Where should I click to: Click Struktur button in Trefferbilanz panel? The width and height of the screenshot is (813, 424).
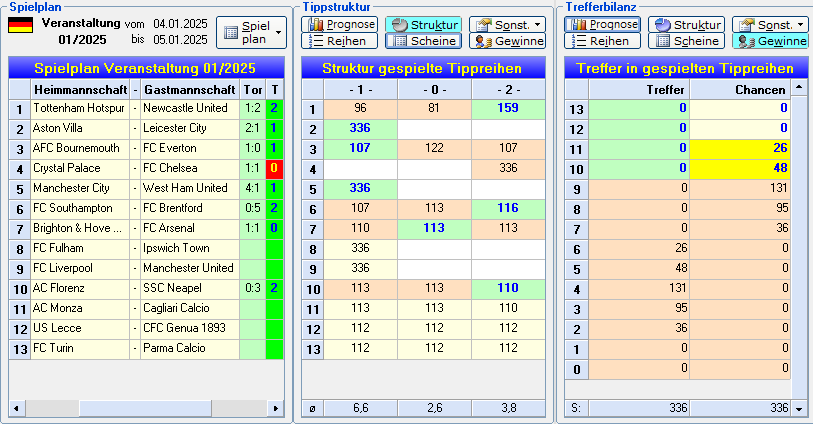686,24
